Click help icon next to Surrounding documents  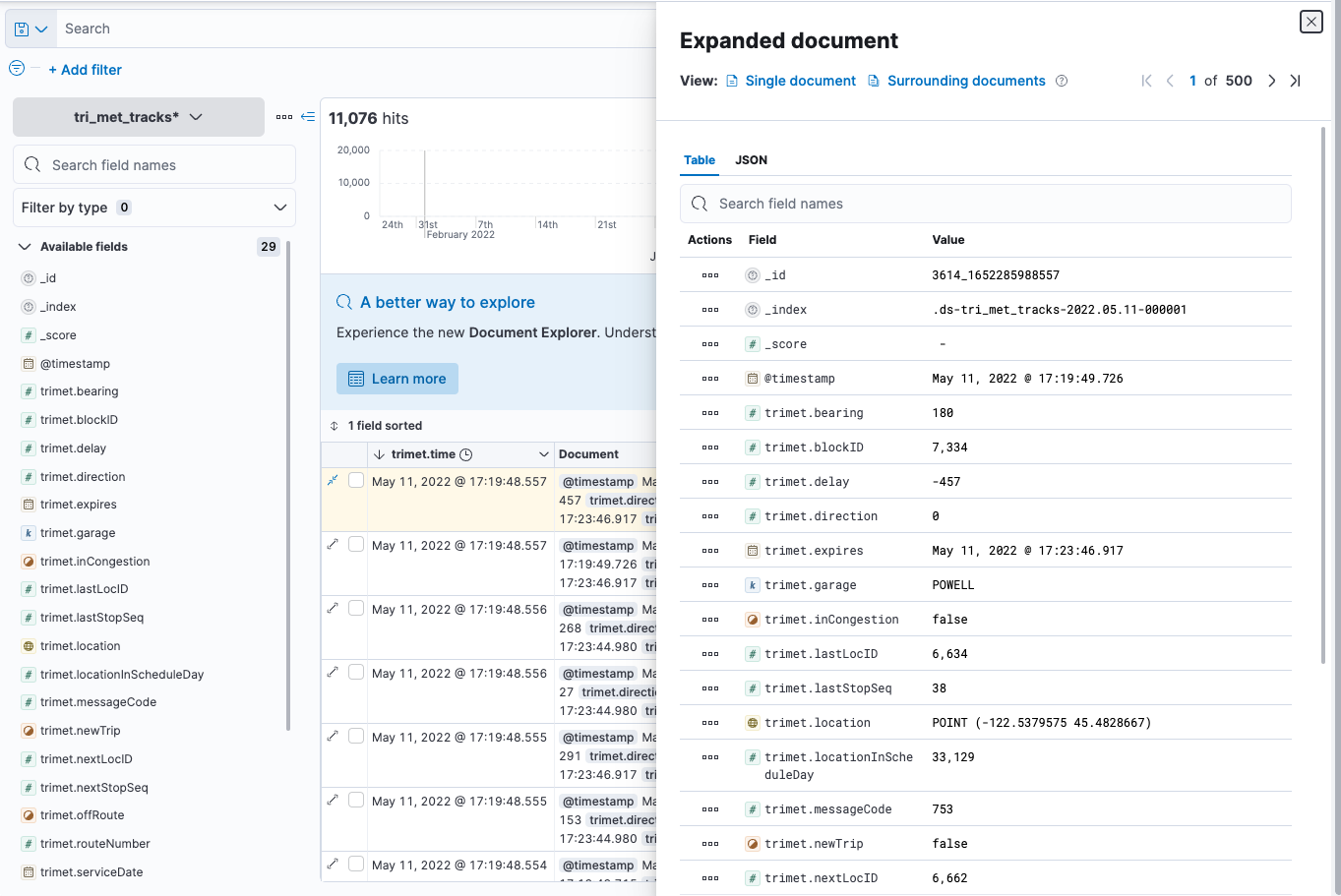pos(1062,81)
